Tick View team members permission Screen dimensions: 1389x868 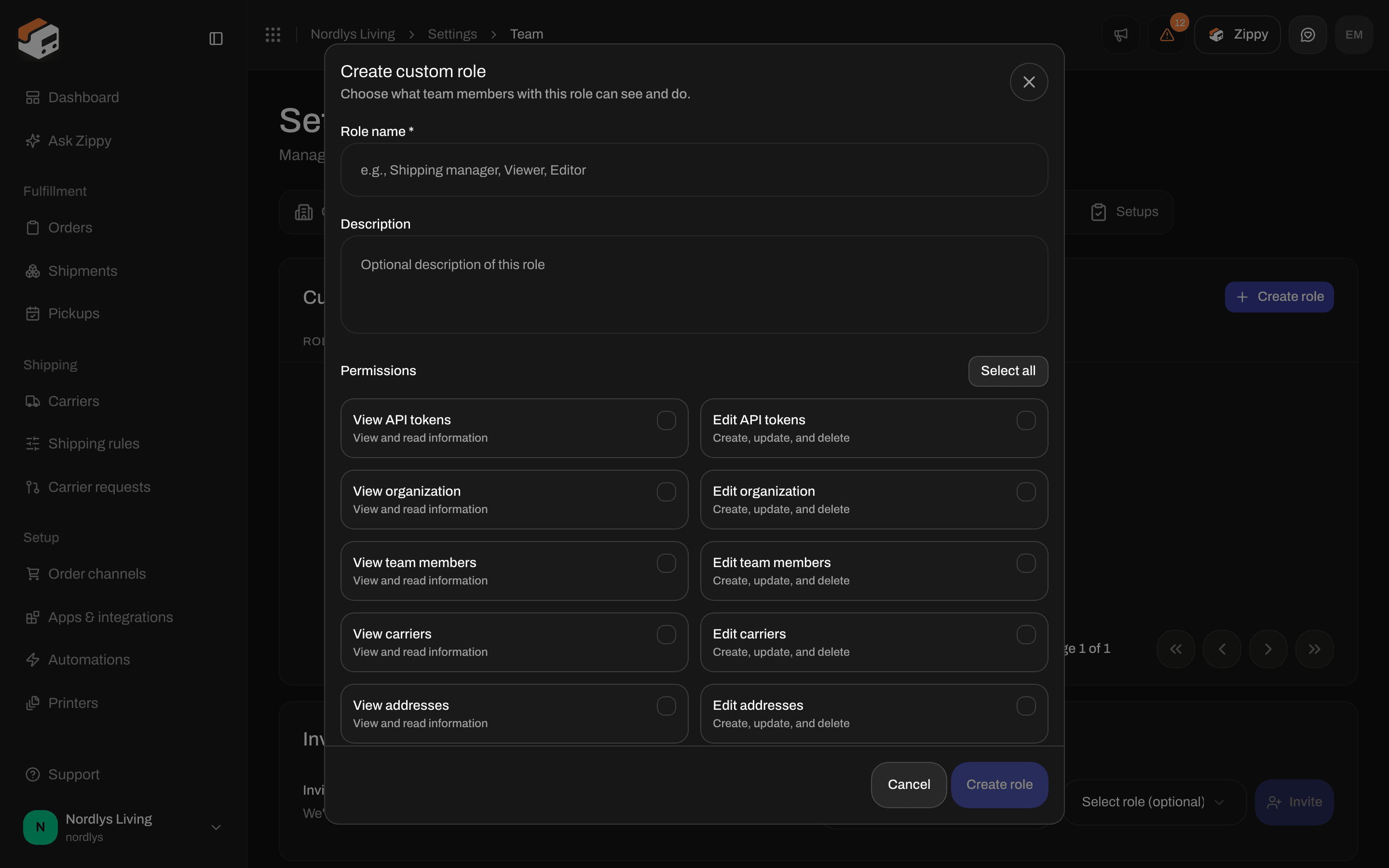pos(666,563)
